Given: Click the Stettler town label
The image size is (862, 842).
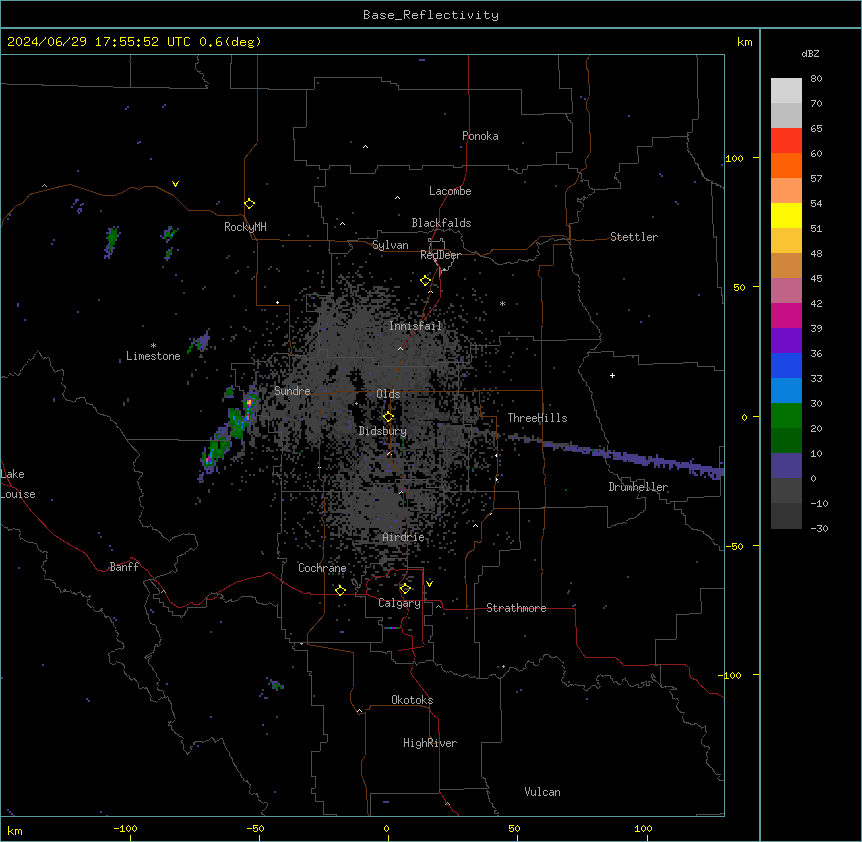Looking at the screenshot, I should click(634, 237).
